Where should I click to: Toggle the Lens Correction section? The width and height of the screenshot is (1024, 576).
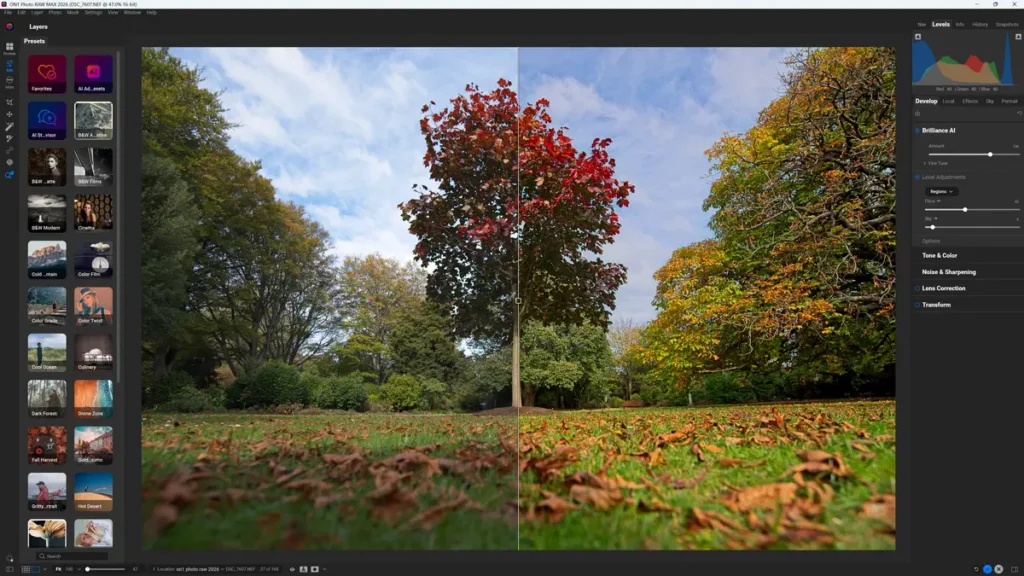click(x=916, y=288)
